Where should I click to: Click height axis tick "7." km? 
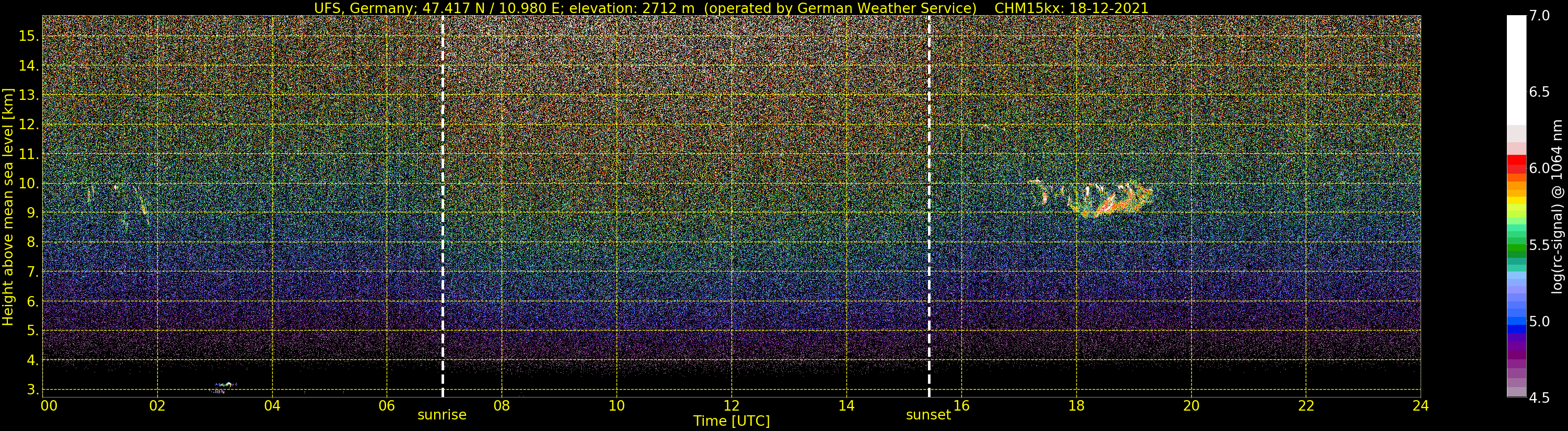pyautogui.click(x=32, y=272)
